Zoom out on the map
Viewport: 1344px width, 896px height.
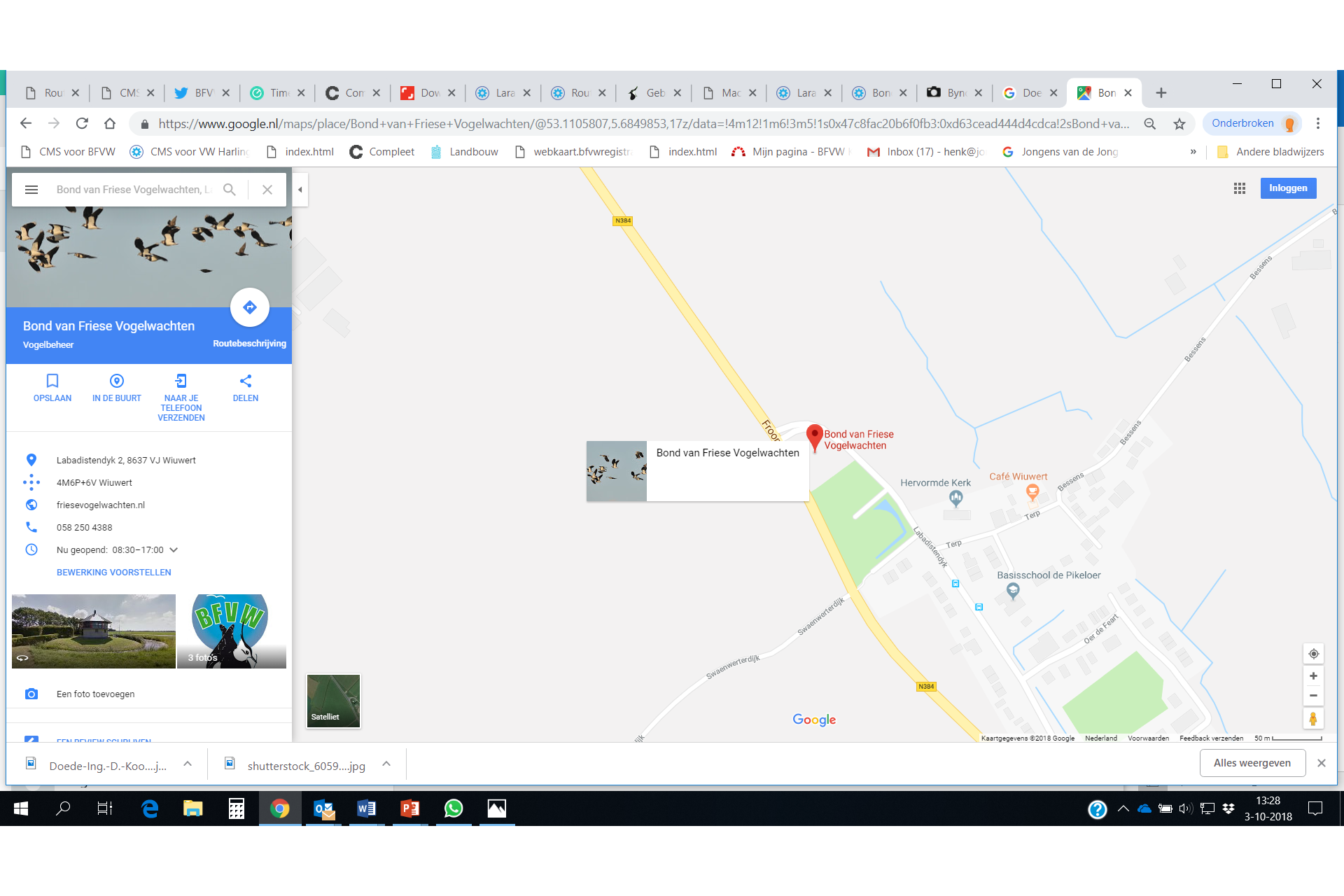tap(1314, 696)
